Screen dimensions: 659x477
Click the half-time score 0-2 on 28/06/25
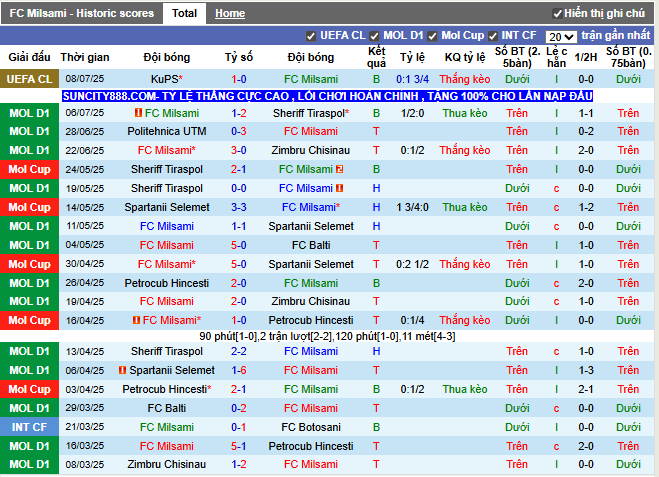point(585,132)
